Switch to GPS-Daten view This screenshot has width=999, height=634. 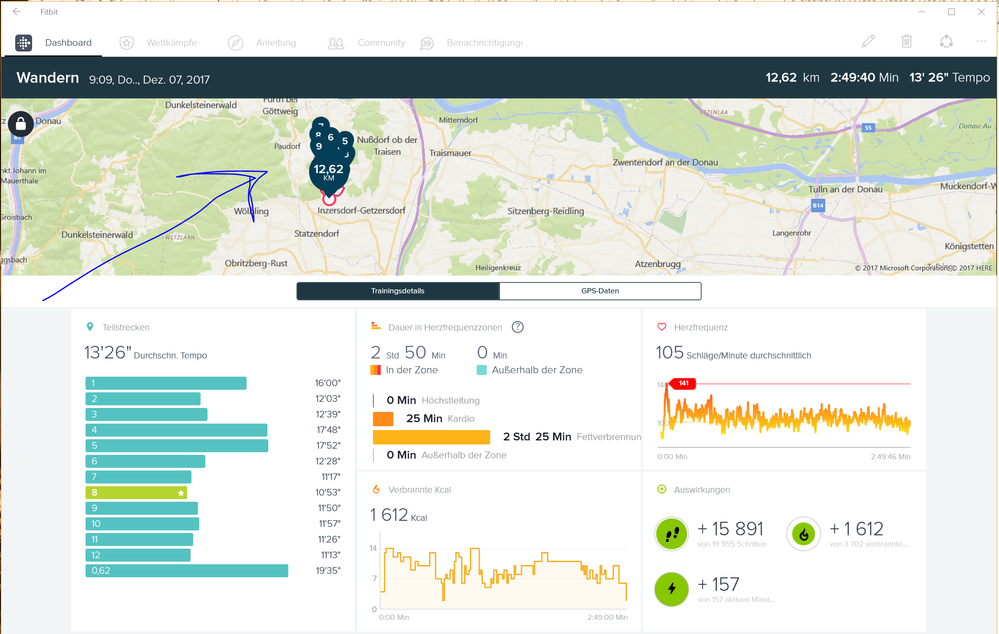(600, 291)
